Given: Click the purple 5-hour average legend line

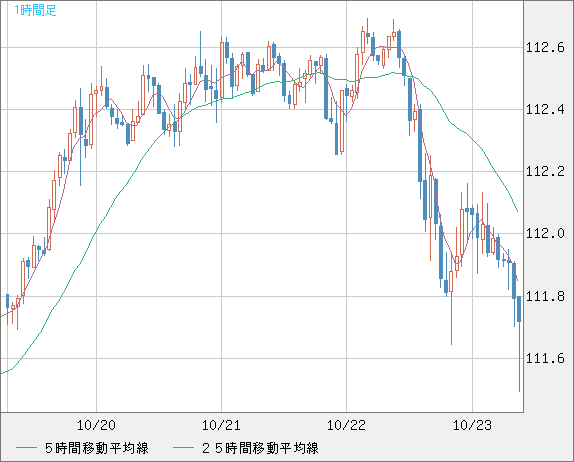Looking at the screenshot, I should click(x=26, y=448).
